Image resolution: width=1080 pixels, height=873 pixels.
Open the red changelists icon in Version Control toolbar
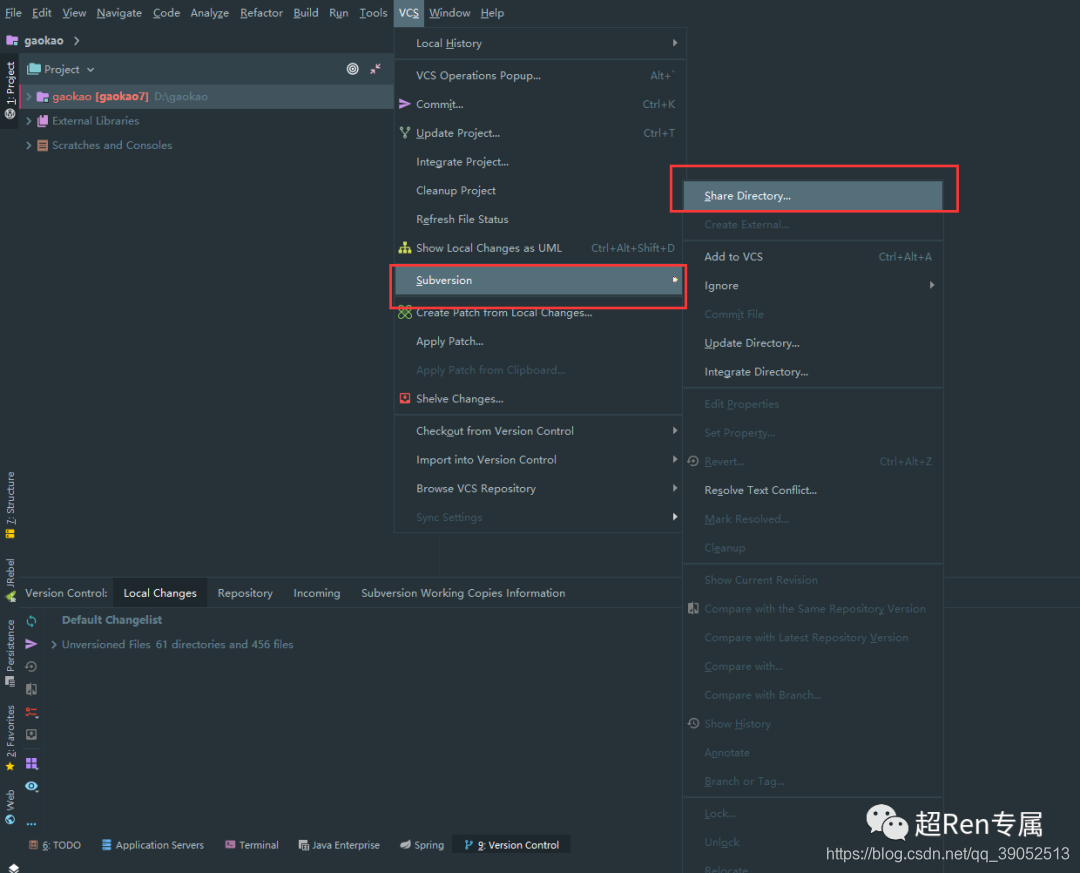(x=32, y=712)
